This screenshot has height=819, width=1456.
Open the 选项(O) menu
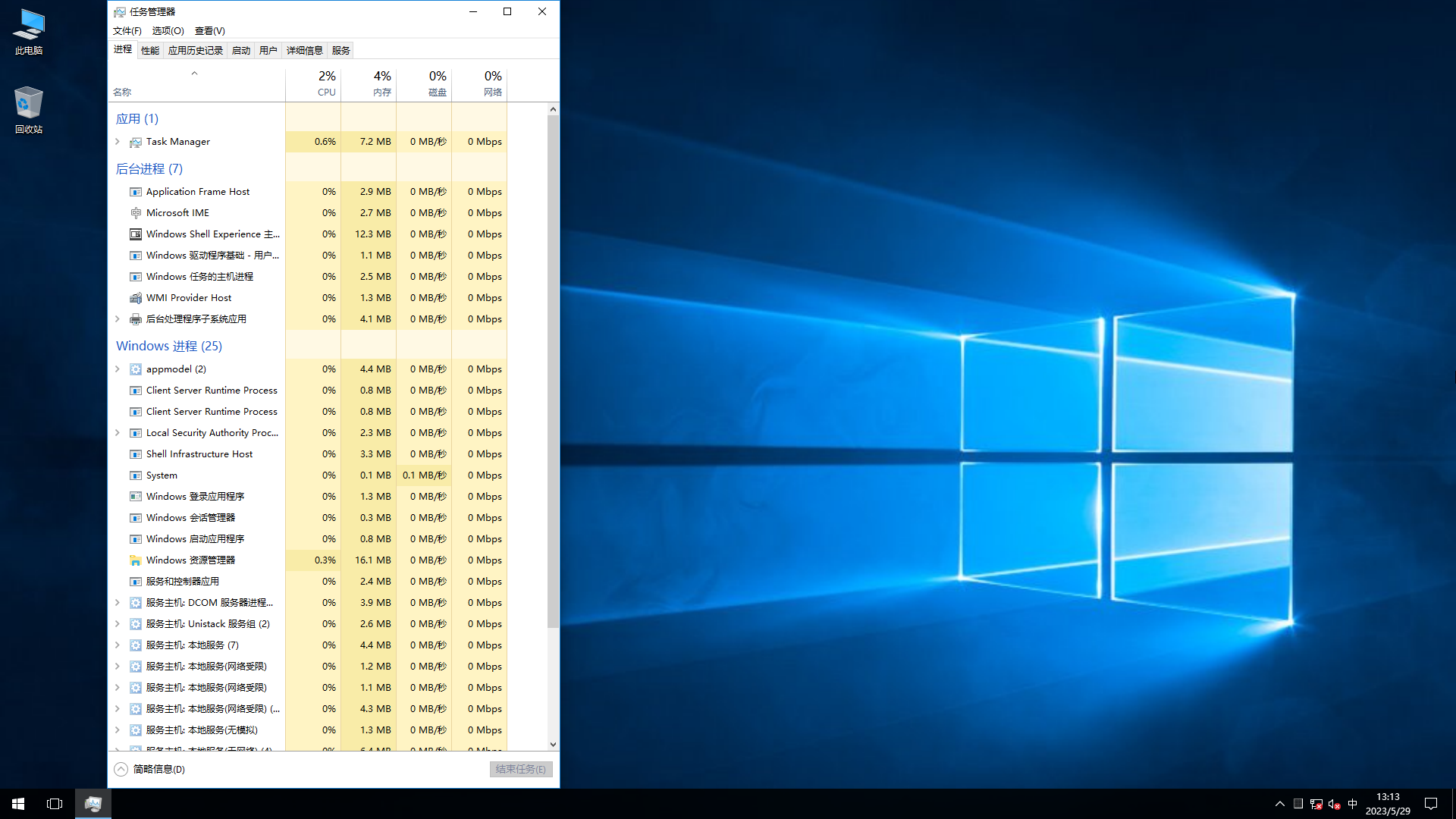tap(168, 31)
